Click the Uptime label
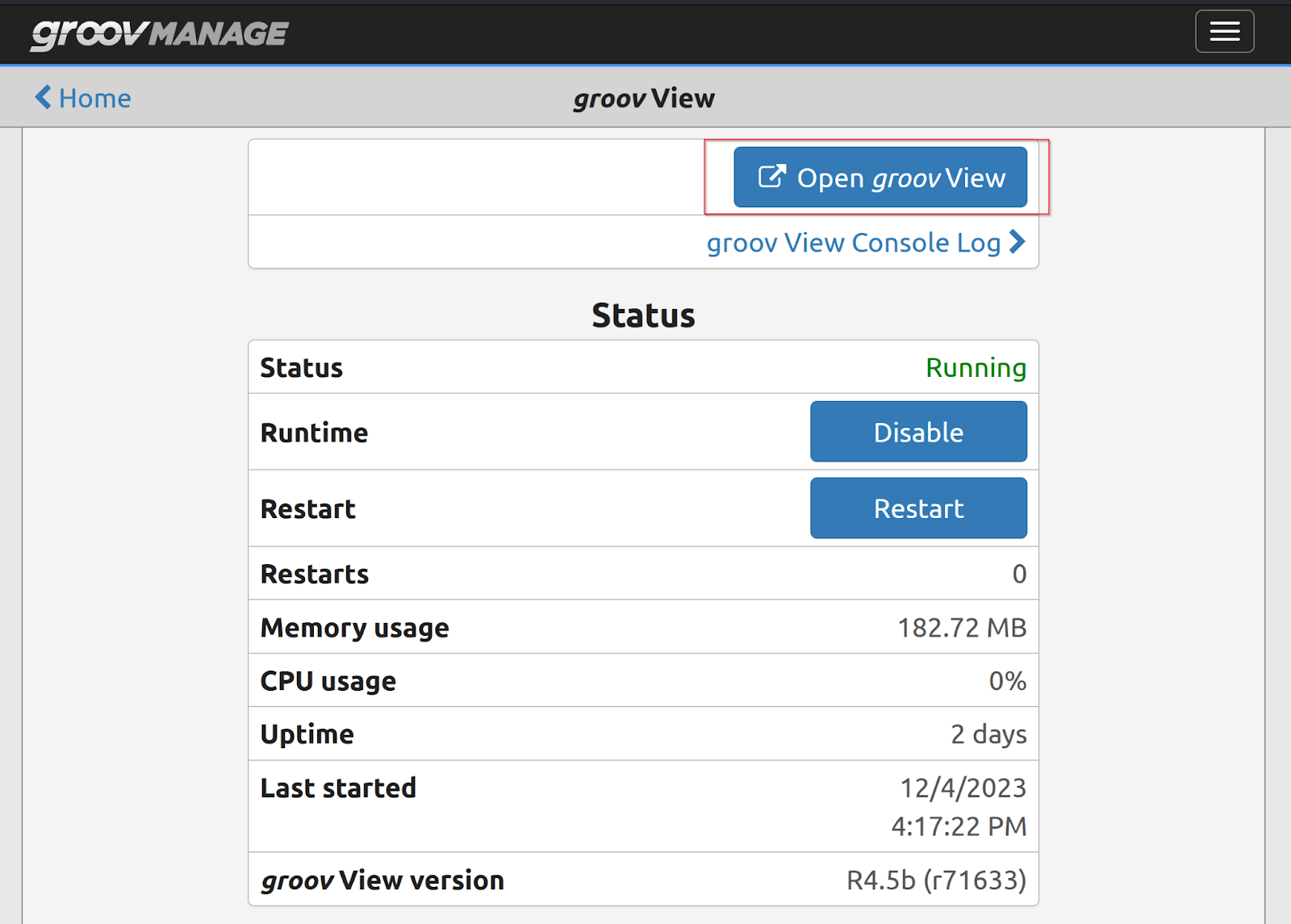 coord(307,734)
